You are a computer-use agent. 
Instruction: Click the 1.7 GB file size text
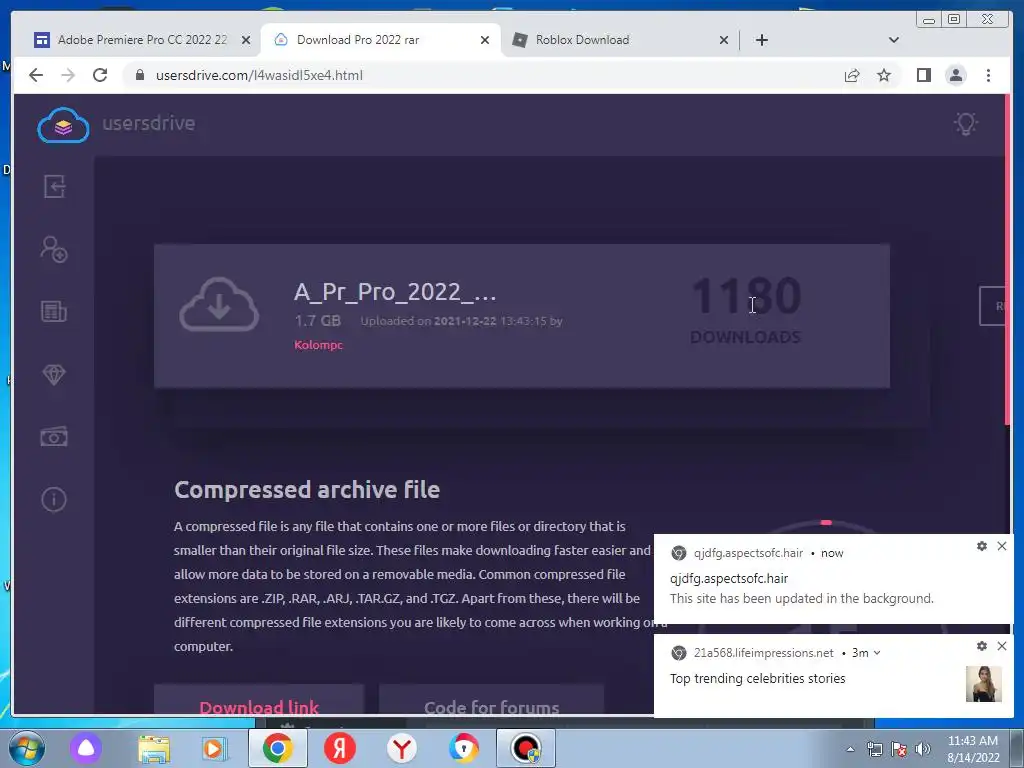coord(317,321)
